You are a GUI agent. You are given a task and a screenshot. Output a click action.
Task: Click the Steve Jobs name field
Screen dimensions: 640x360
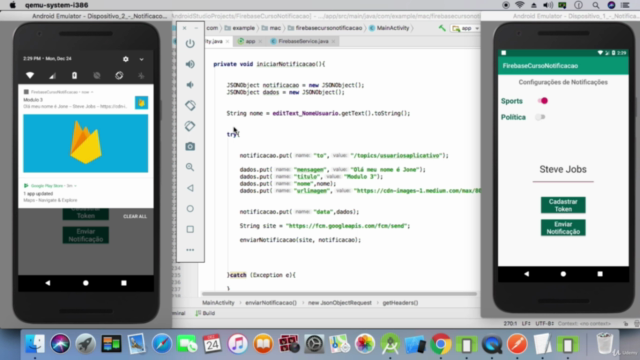tap(563, 170)
